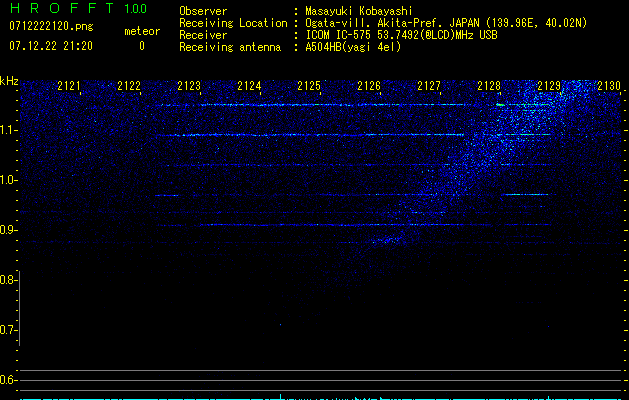Click the 2125 time marker
This screenshot has height=400, width=629.
[x=309, y=86]
